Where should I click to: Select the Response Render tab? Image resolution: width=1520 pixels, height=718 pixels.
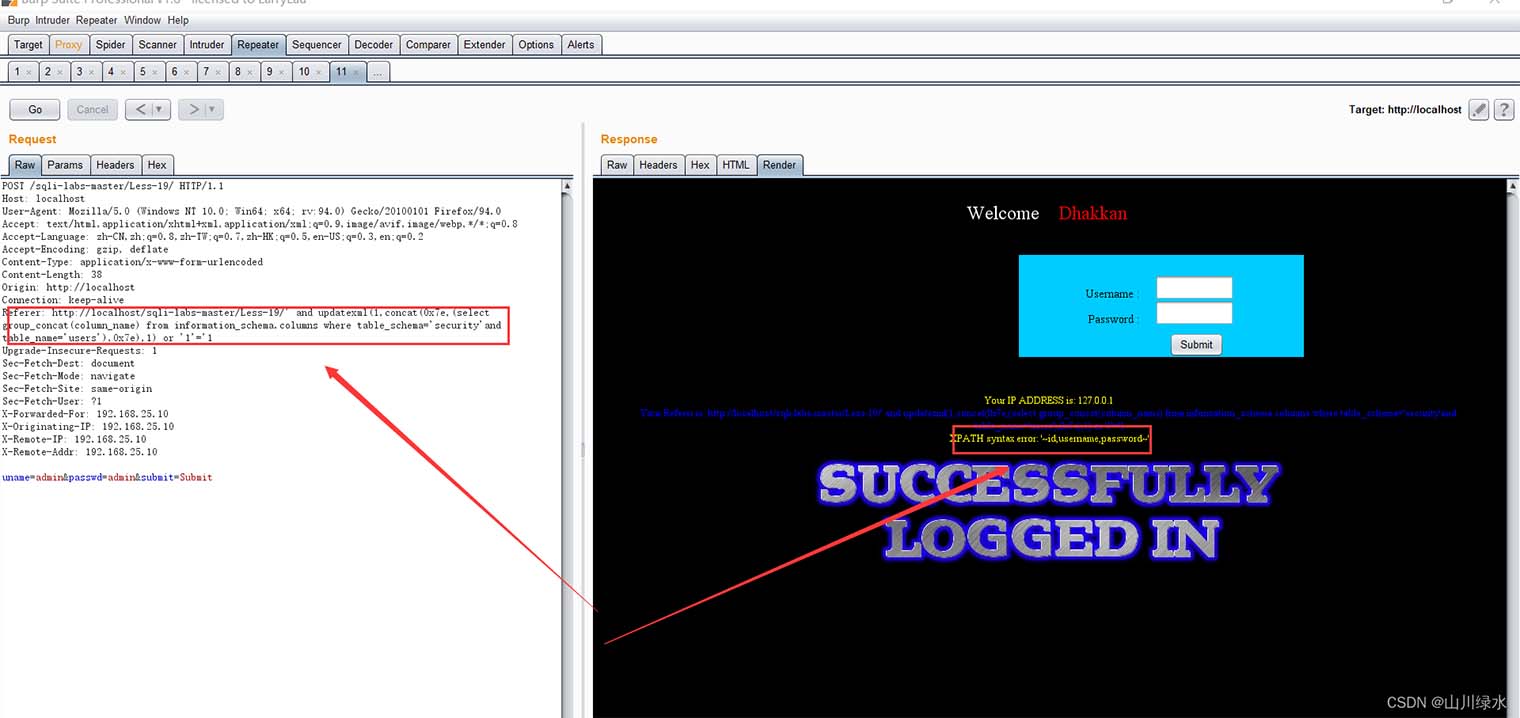click(780, 165)
